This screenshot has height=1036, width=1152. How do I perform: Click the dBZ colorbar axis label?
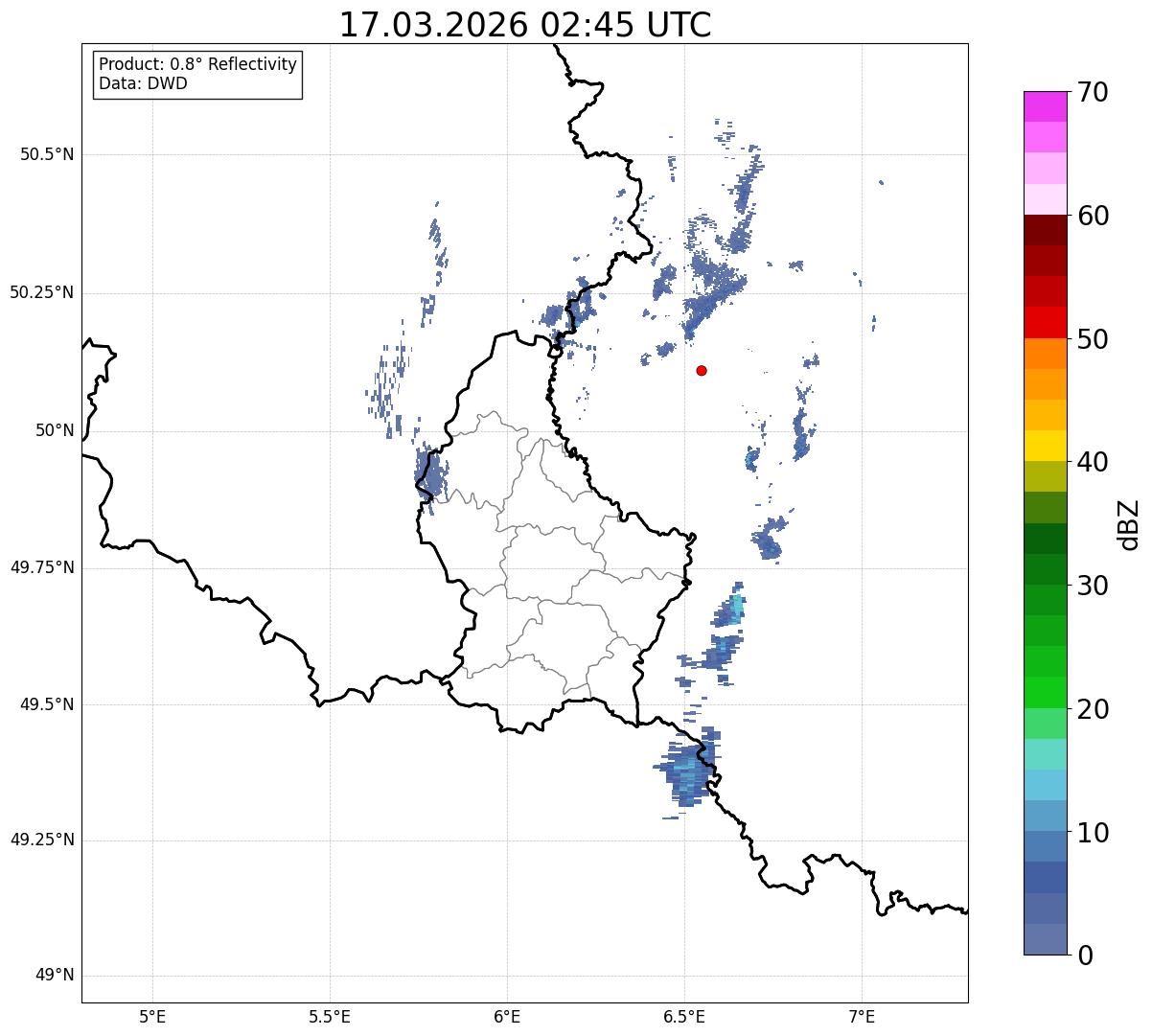pyautogui.click(x=1129, y=524)
